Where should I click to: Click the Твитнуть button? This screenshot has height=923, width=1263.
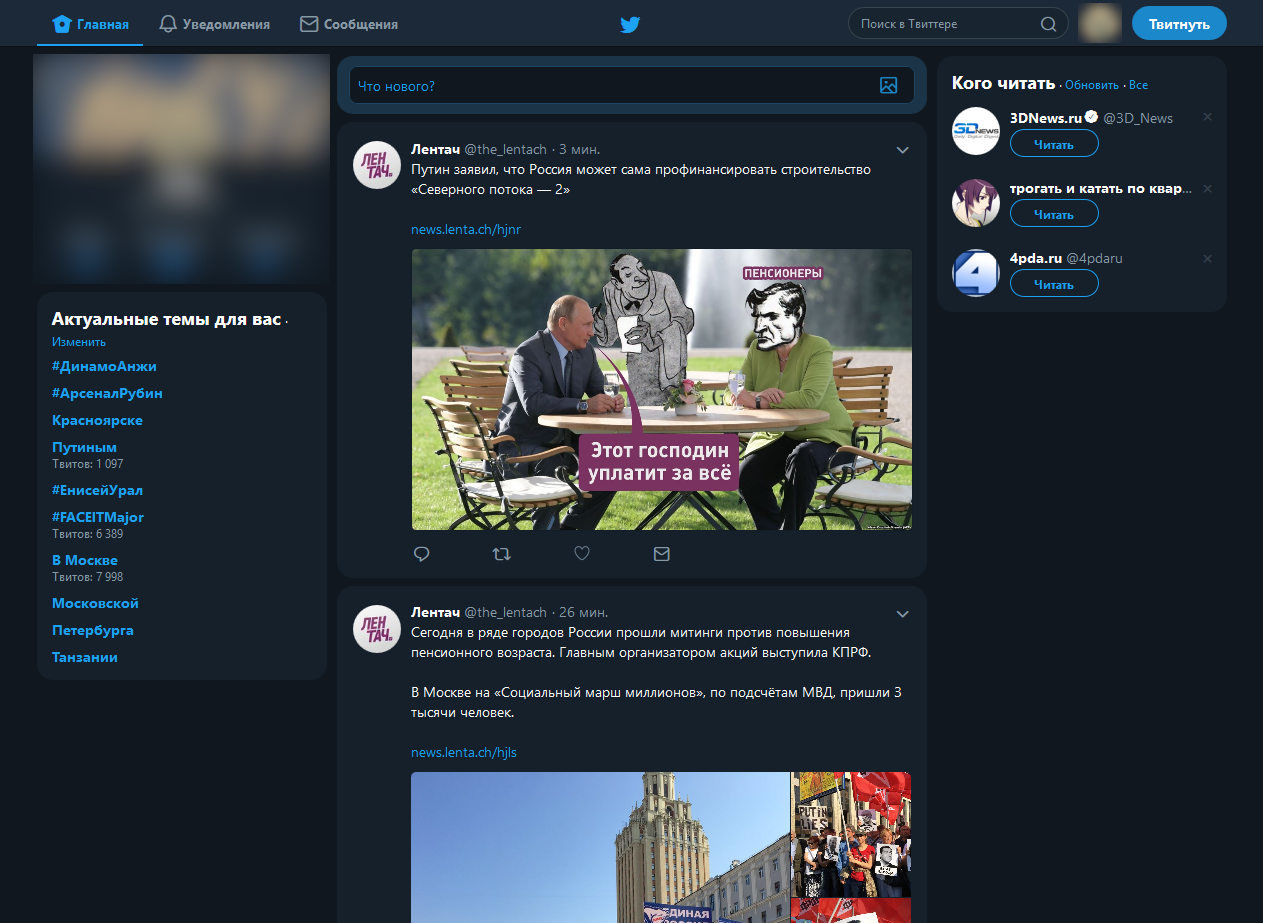(x=1179, y=24)
